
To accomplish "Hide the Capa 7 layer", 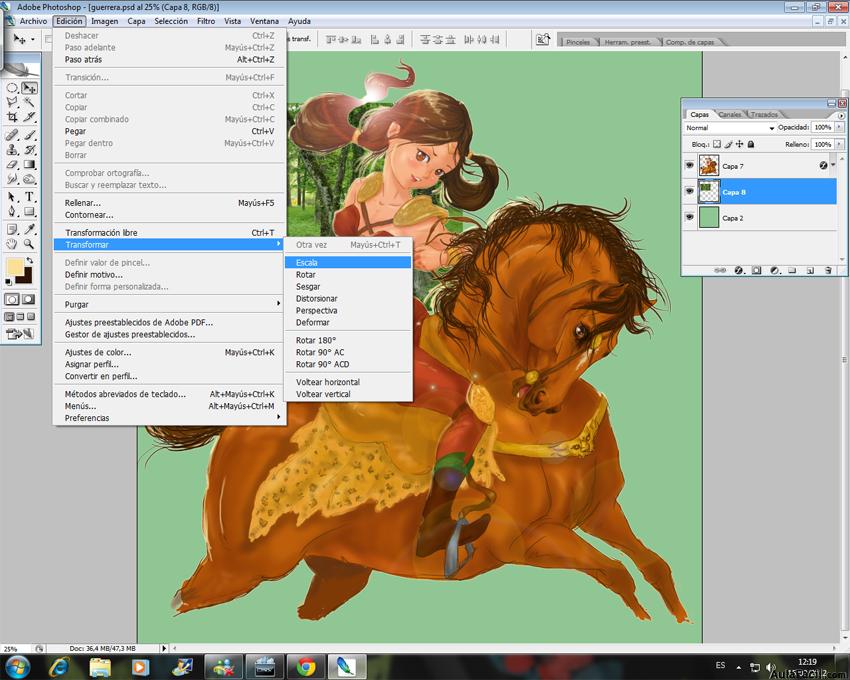I will (x=690, y=165).
